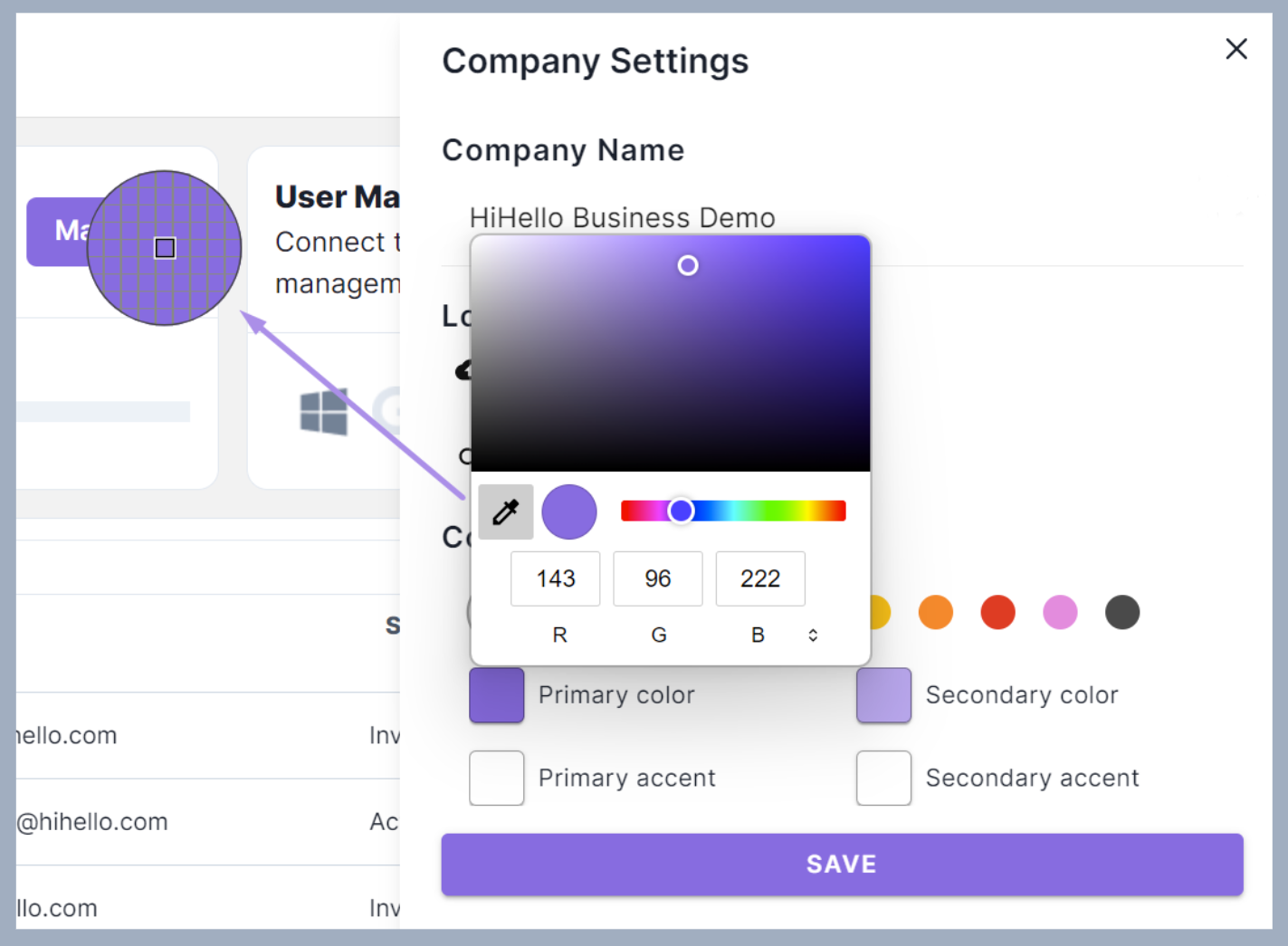Open the Primary accent swatch
Screen dimensions: 1288x946
tap(497, 778)
